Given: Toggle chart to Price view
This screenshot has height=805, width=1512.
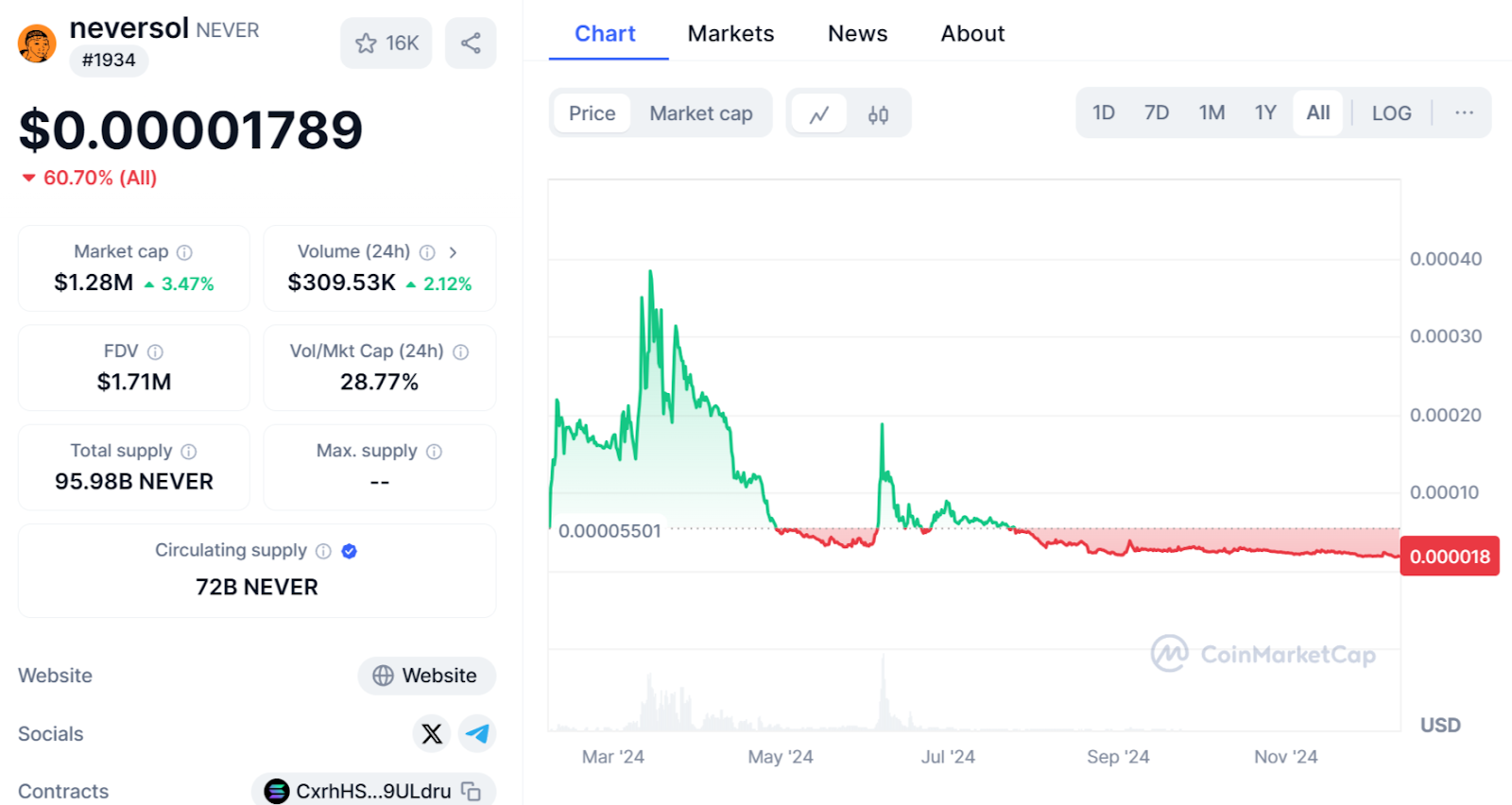Looking at the screenshot, I should coord(592,113).
